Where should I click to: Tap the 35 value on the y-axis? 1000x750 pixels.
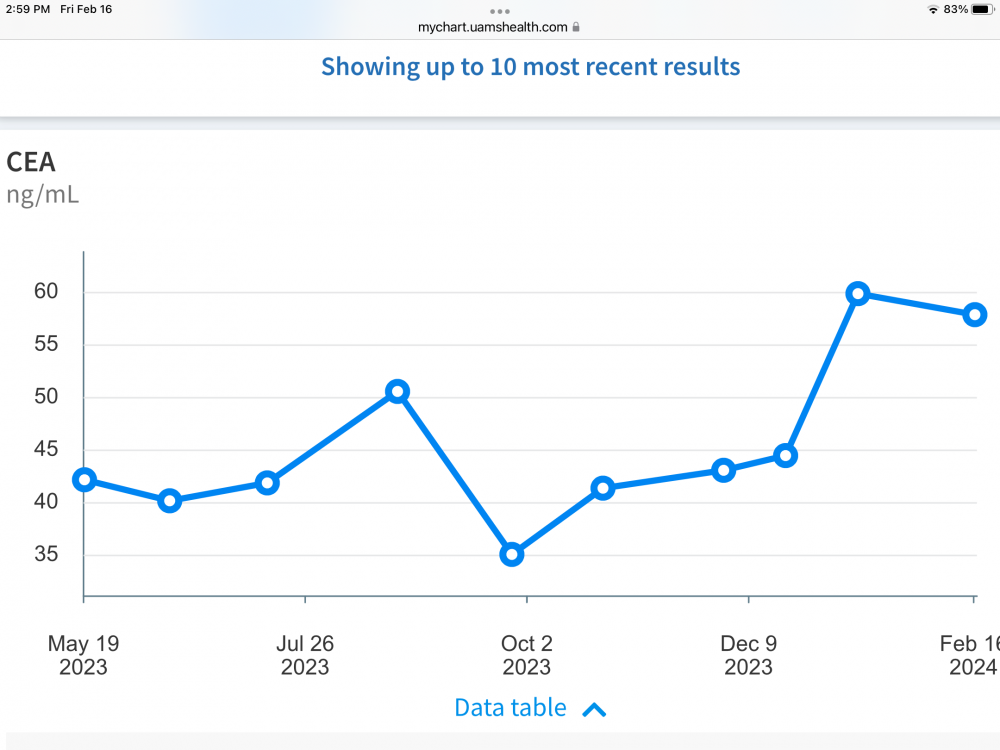(46, 554)
